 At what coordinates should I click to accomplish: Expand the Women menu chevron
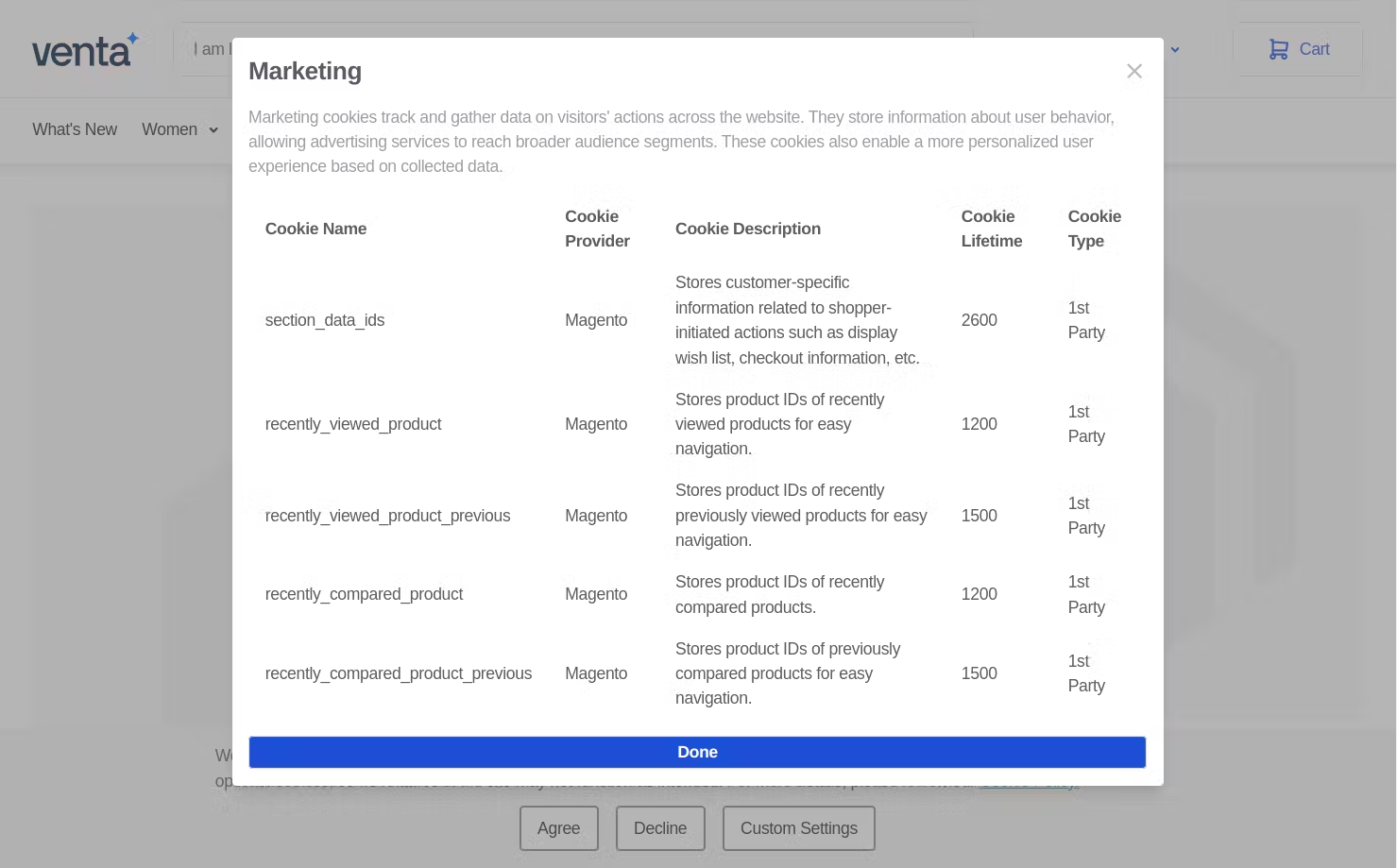pos(213,130)
